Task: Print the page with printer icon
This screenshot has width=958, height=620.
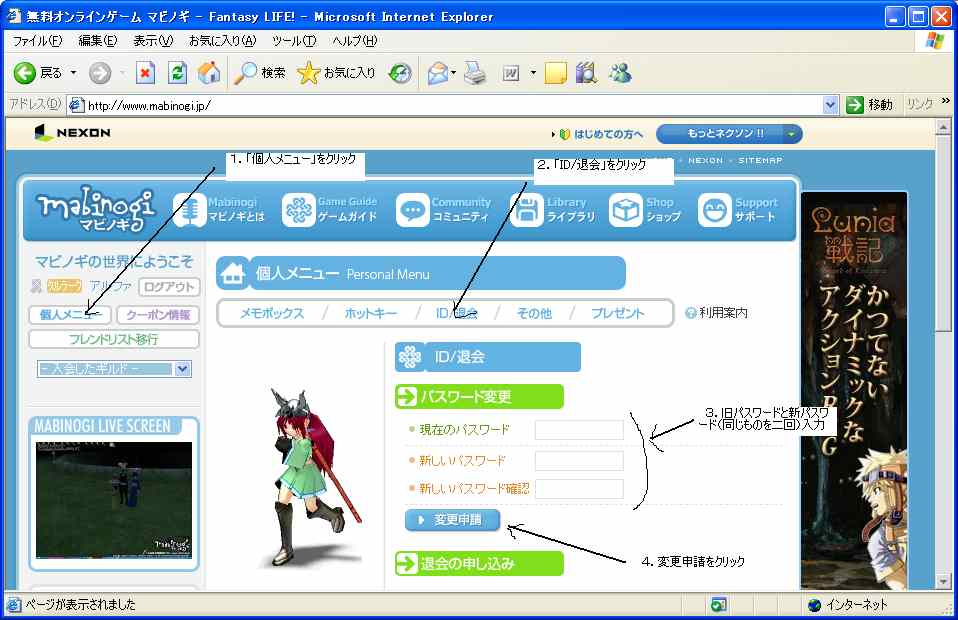Action: (x=475, y=73)
